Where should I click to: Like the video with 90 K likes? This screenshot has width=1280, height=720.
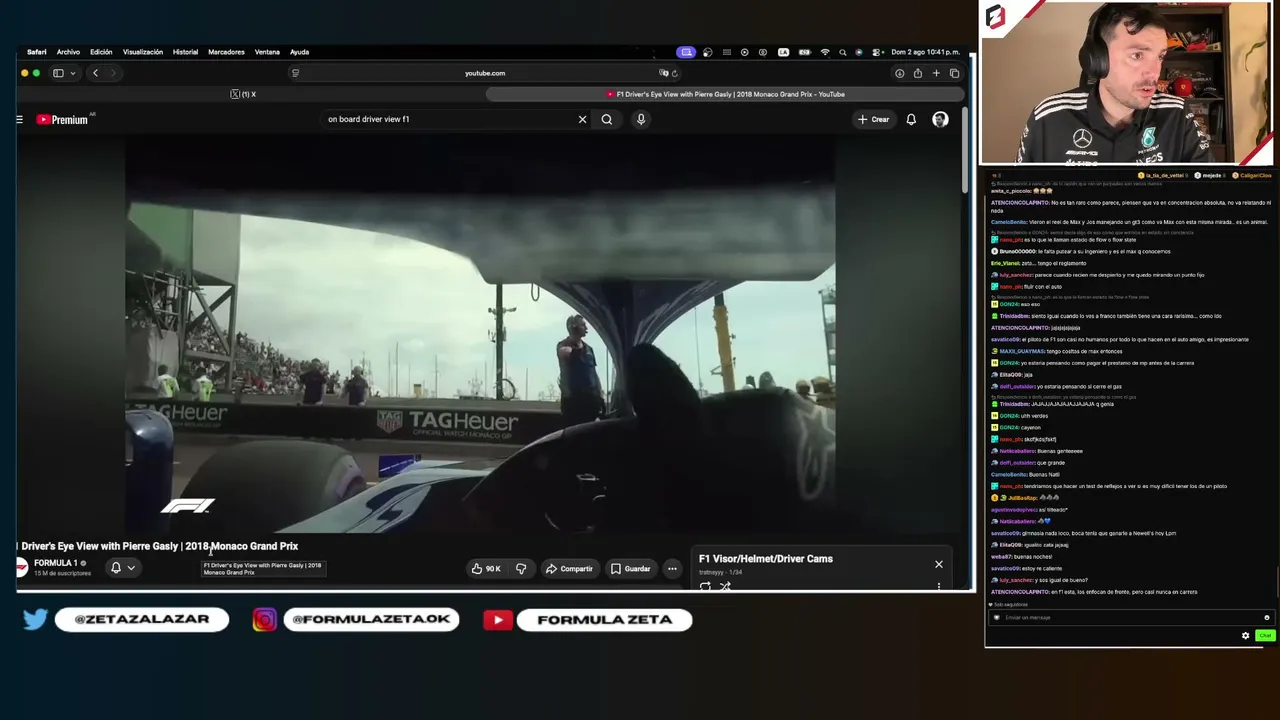pyautogui.click(x=487, y=569)
